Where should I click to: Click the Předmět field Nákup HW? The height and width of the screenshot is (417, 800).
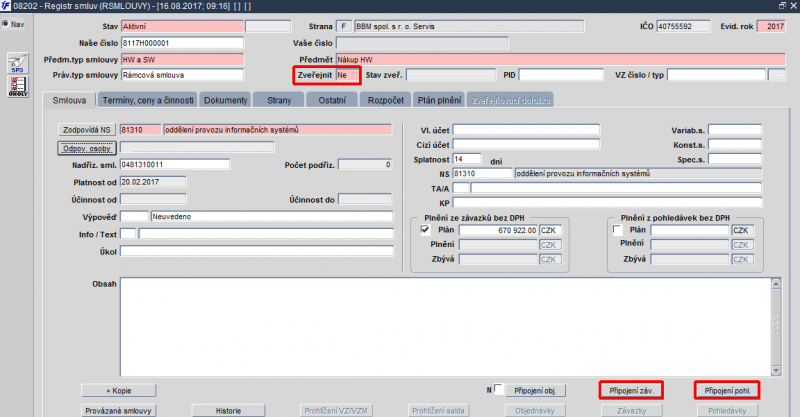click(560, 60)
